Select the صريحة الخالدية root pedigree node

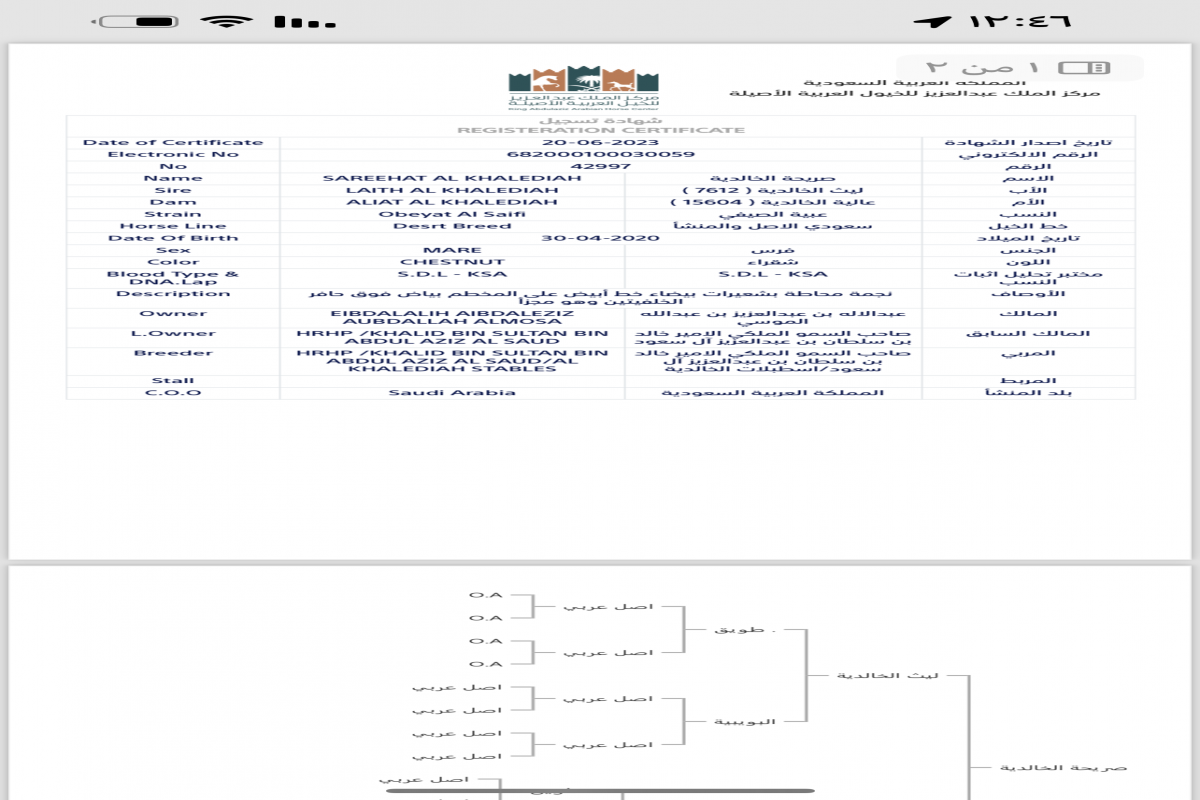tap(1063, 767)
